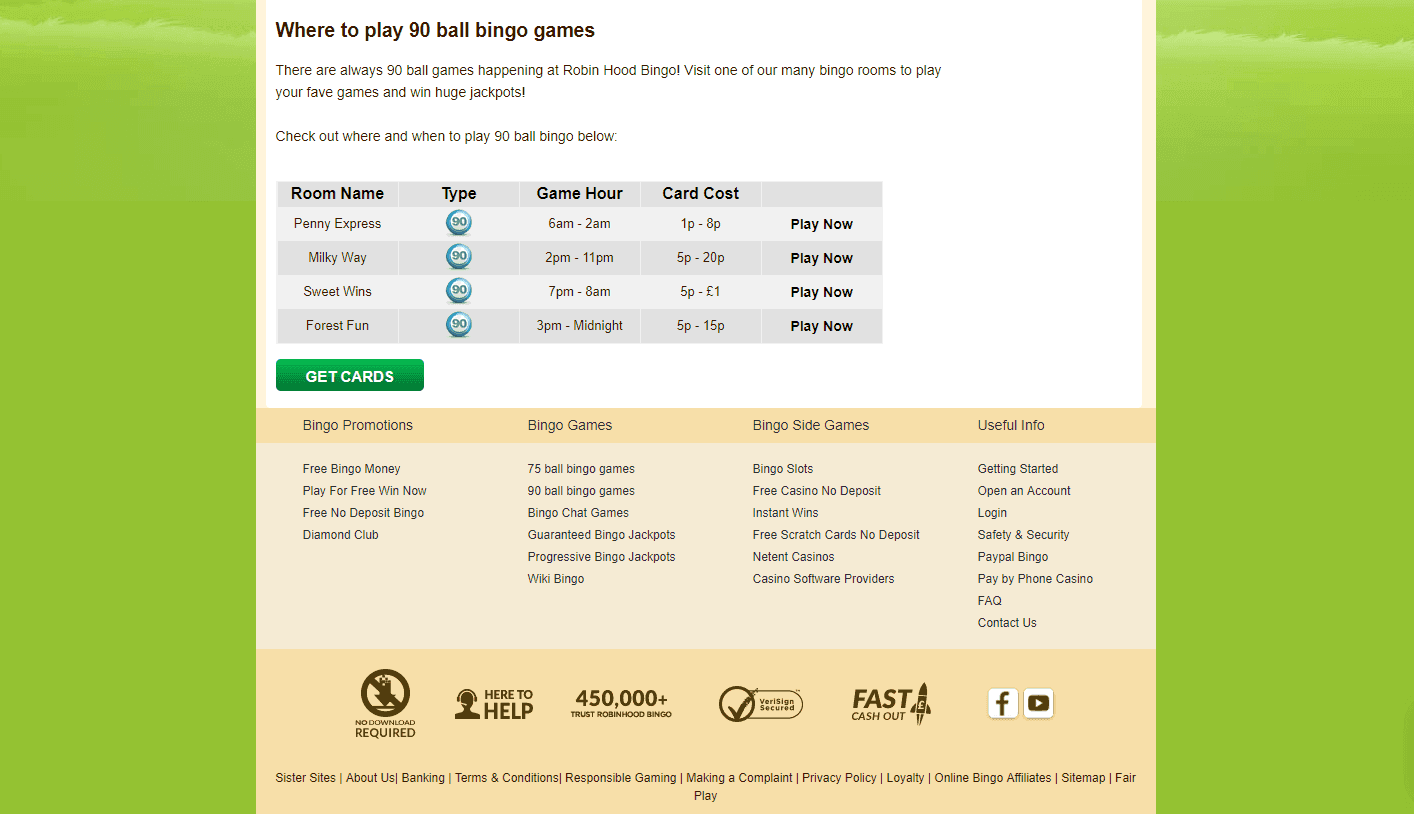The height and width of the screenshot is (814, 1414).
Task: Visit the Bingo Chat Games page
Action: (x=578, y=513)
